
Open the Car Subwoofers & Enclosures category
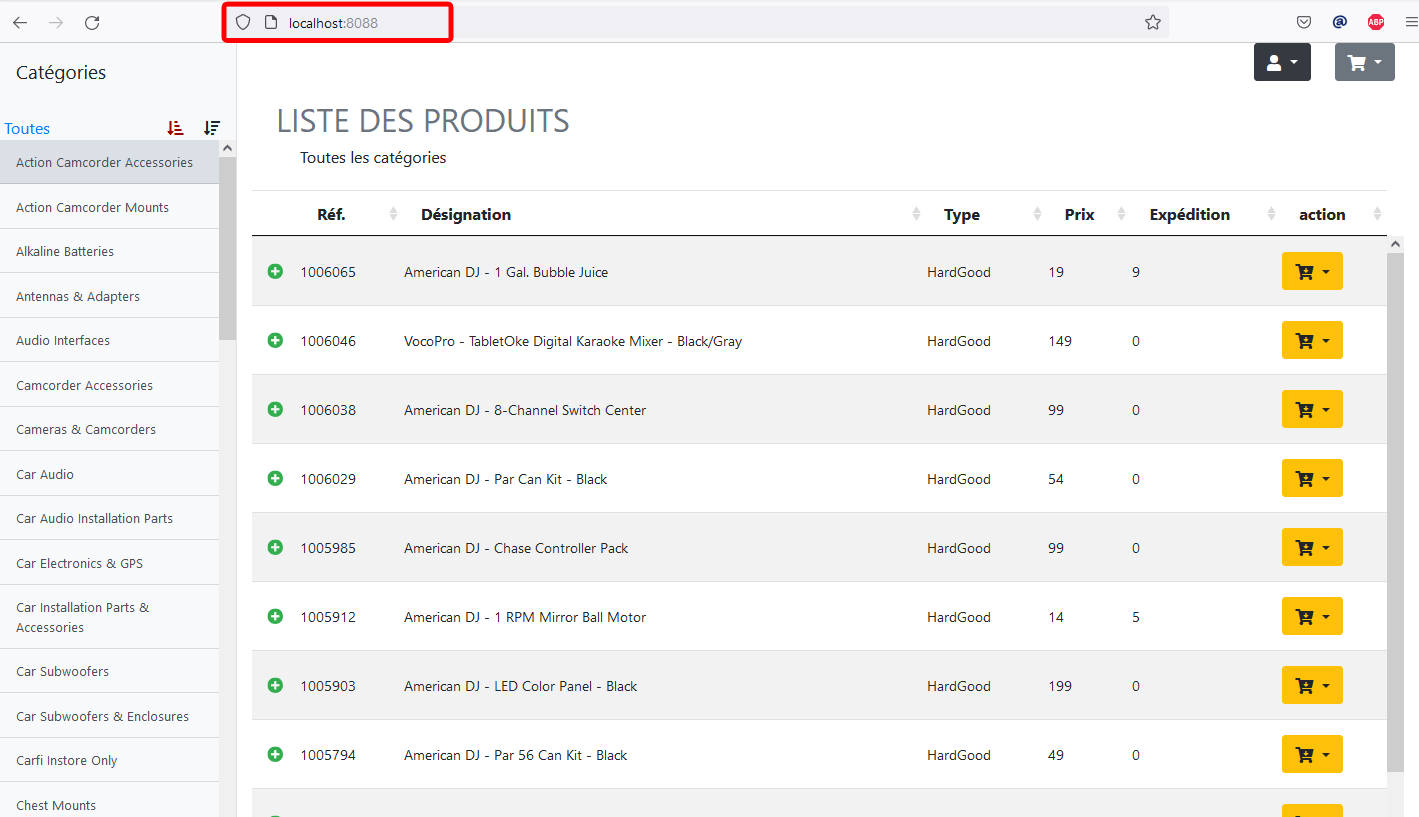pos(109,716)
